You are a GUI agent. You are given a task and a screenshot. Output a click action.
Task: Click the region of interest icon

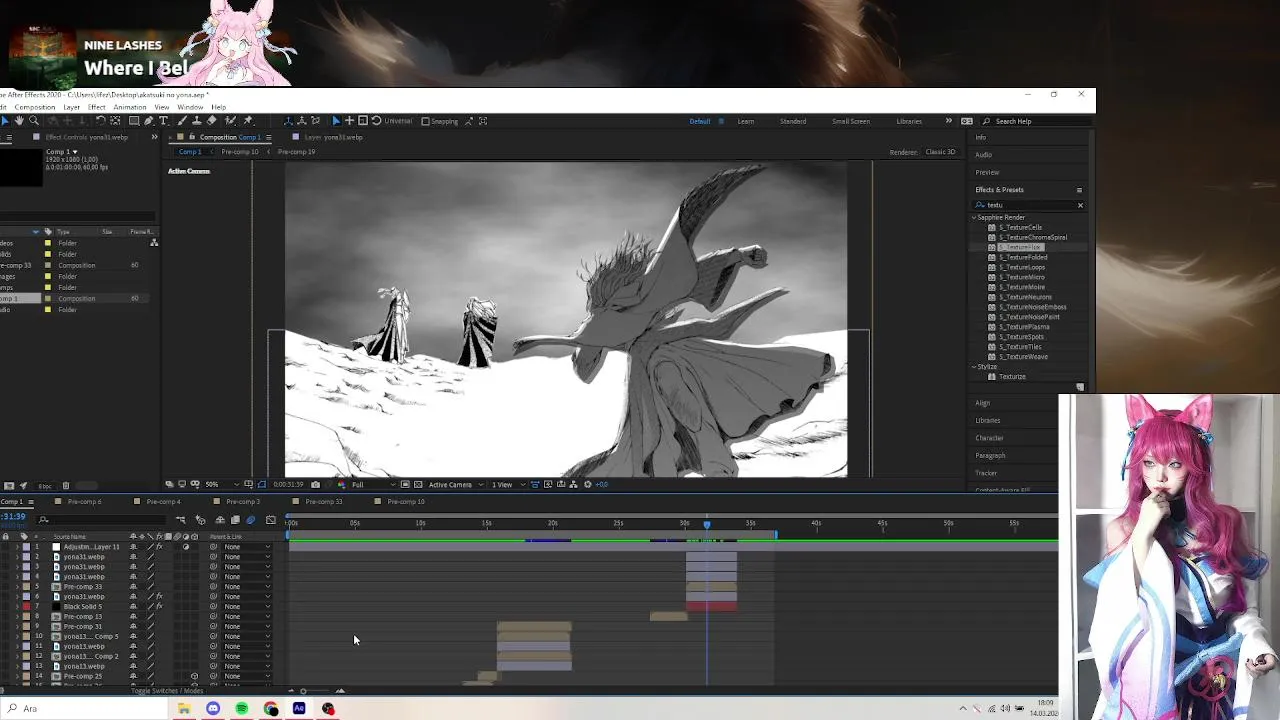click(405, 485)
